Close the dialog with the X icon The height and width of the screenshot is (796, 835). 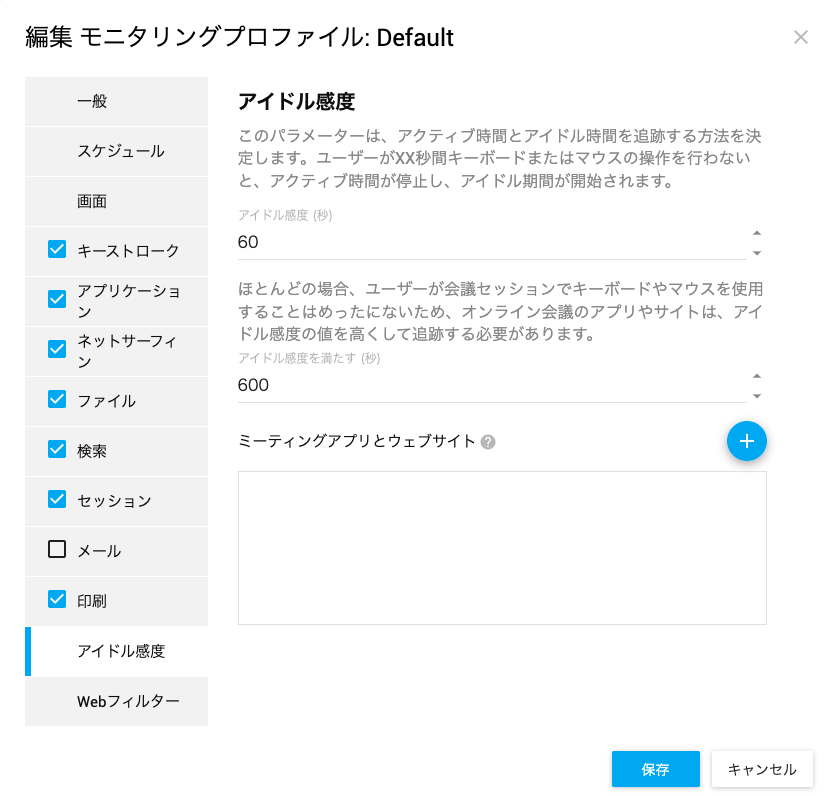(800, 37)
